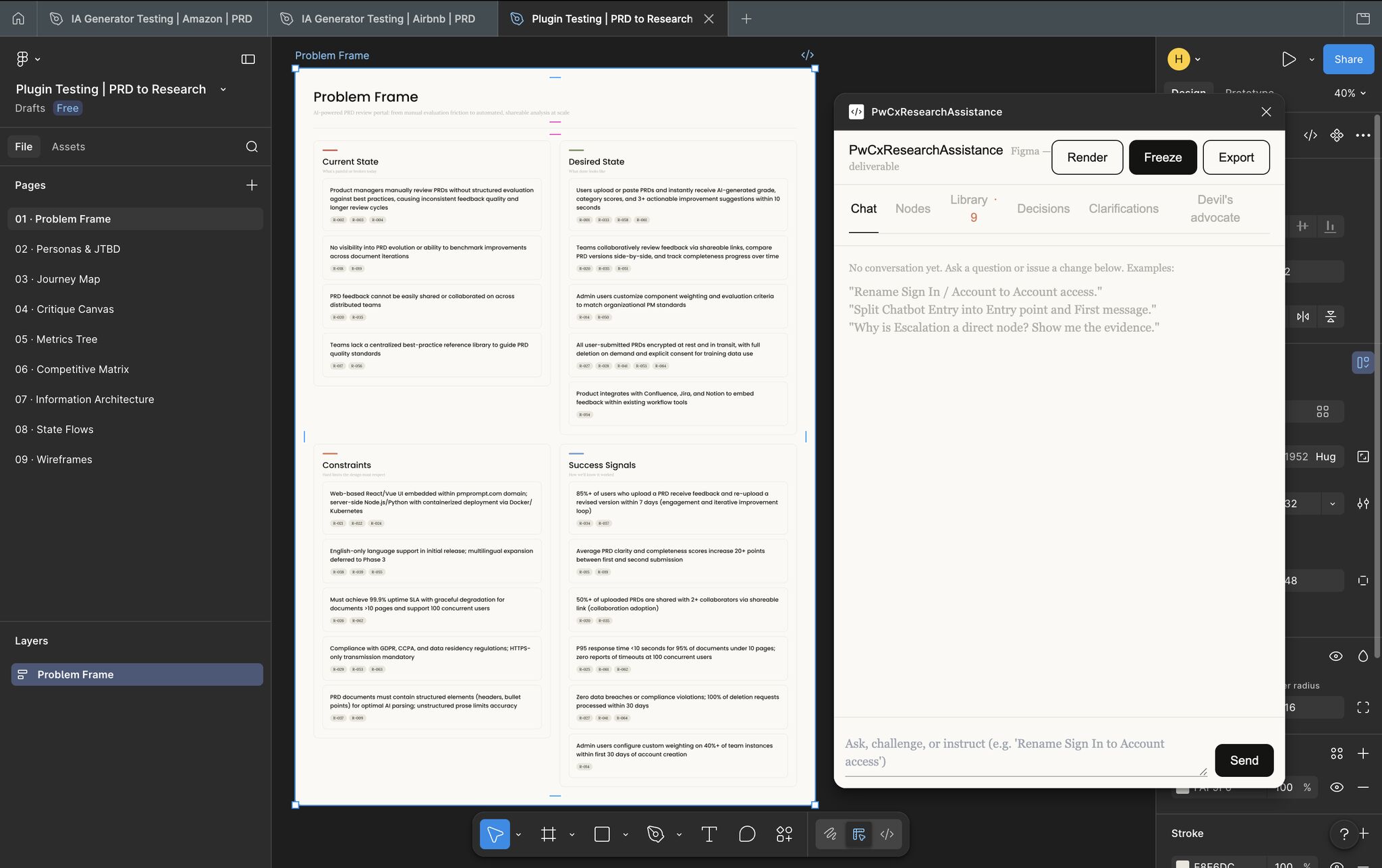Select the Comment tool
1382x868 pixels.
click(747, 834)
